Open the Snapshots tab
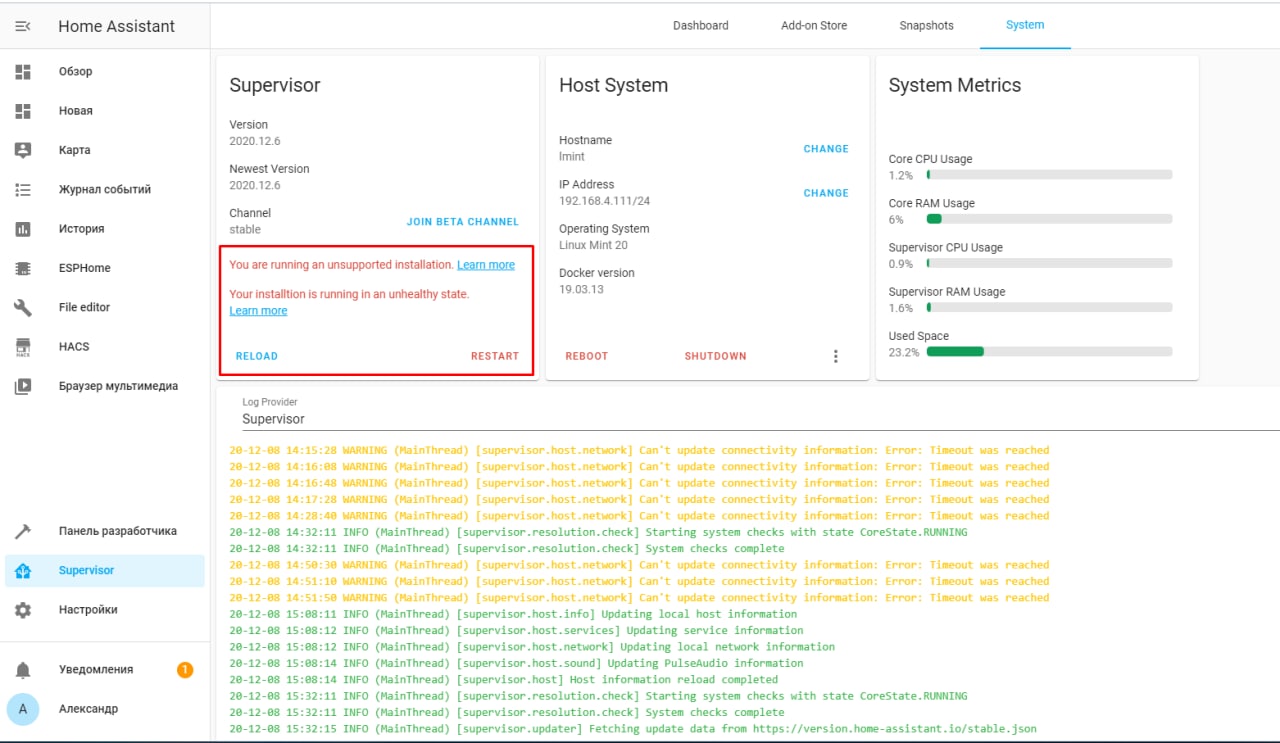The height and width of the screenshot is (743, 1280). click(927, 25)
